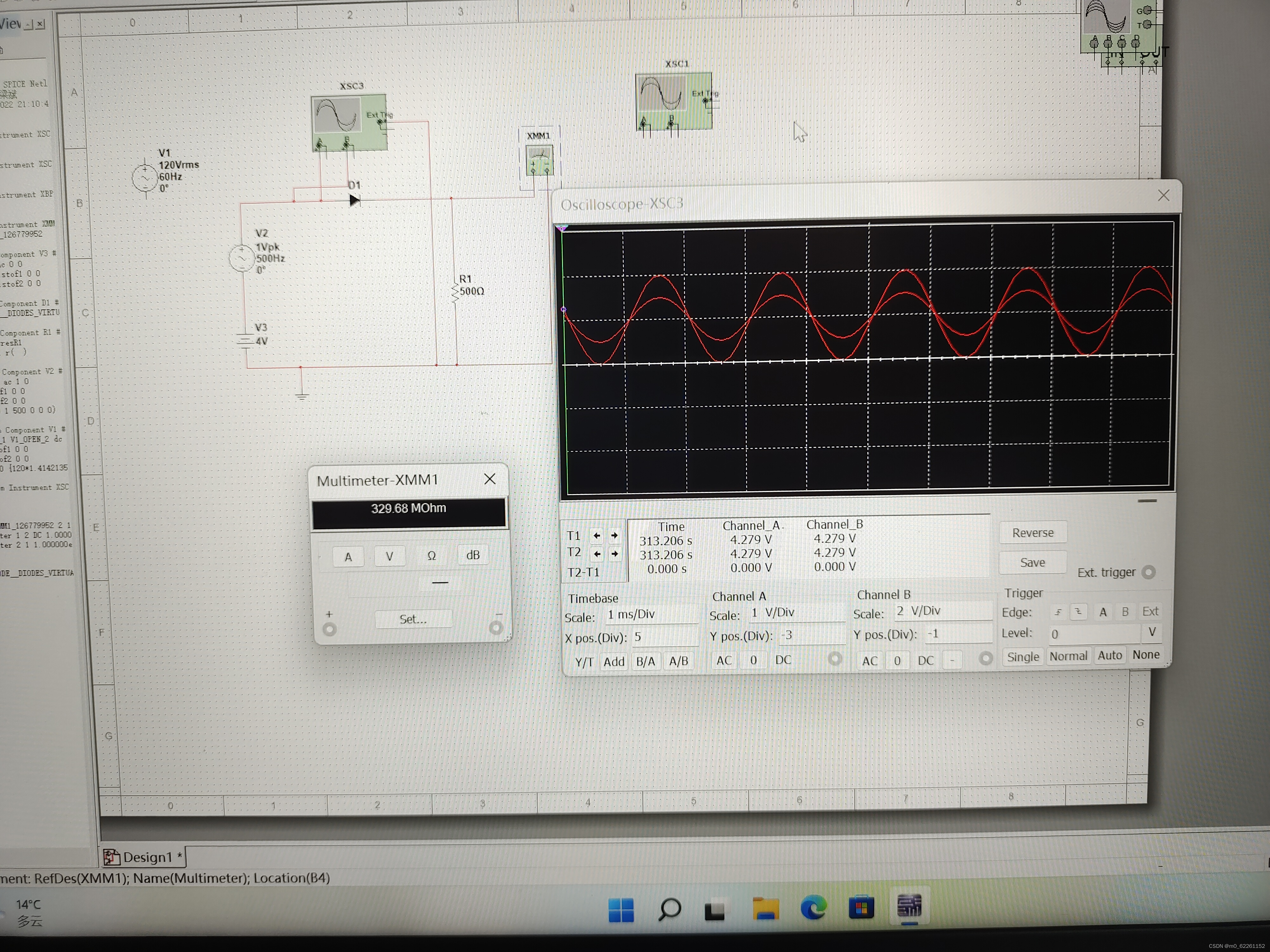Set multimeter to ammeter mode A
This screenshot has height=952, width=1270.
[348, 557]
